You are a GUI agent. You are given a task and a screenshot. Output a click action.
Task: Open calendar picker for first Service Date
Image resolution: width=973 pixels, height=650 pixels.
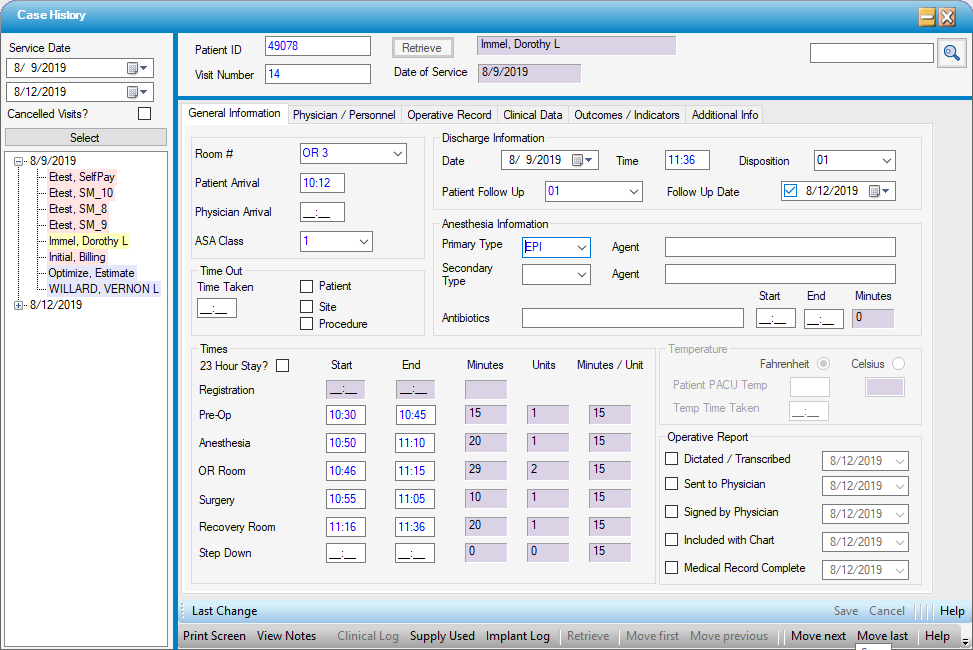pos(137,68)
